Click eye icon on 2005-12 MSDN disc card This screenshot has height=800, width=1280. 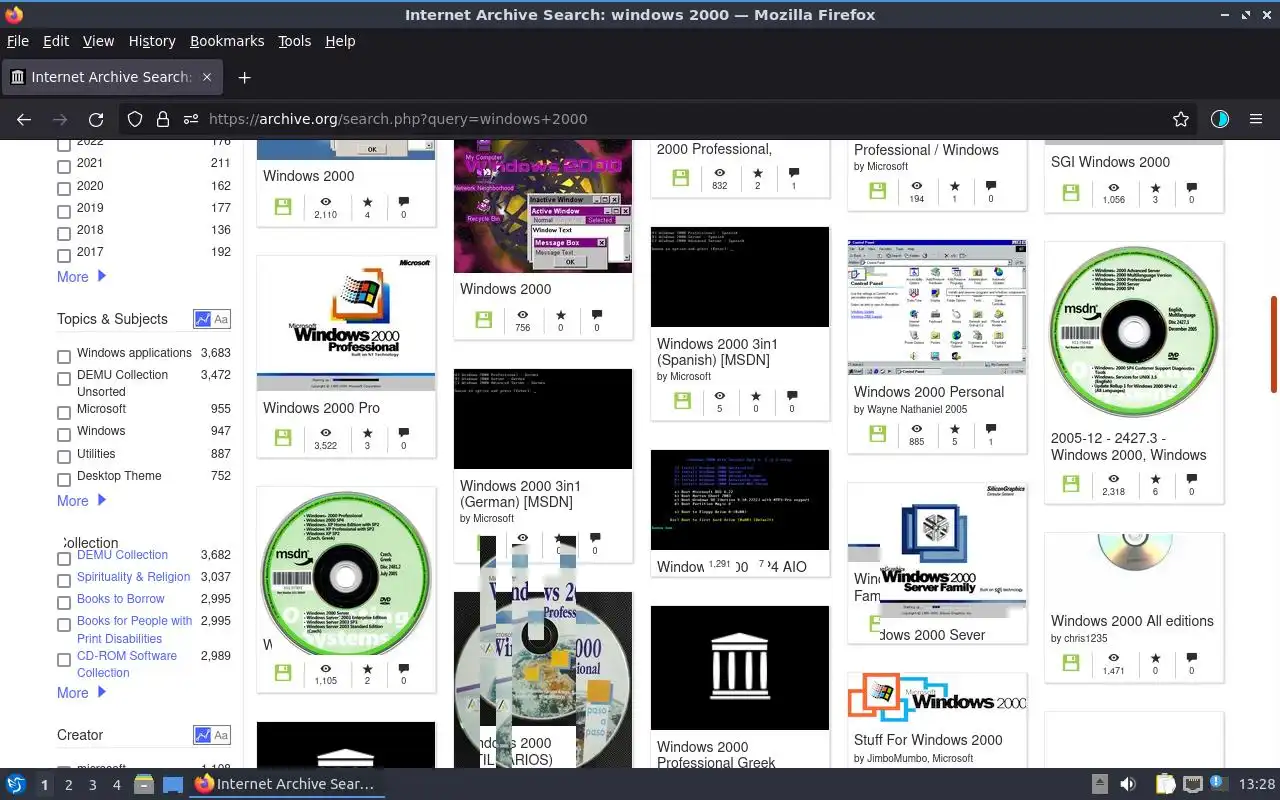coord(1113,479)
